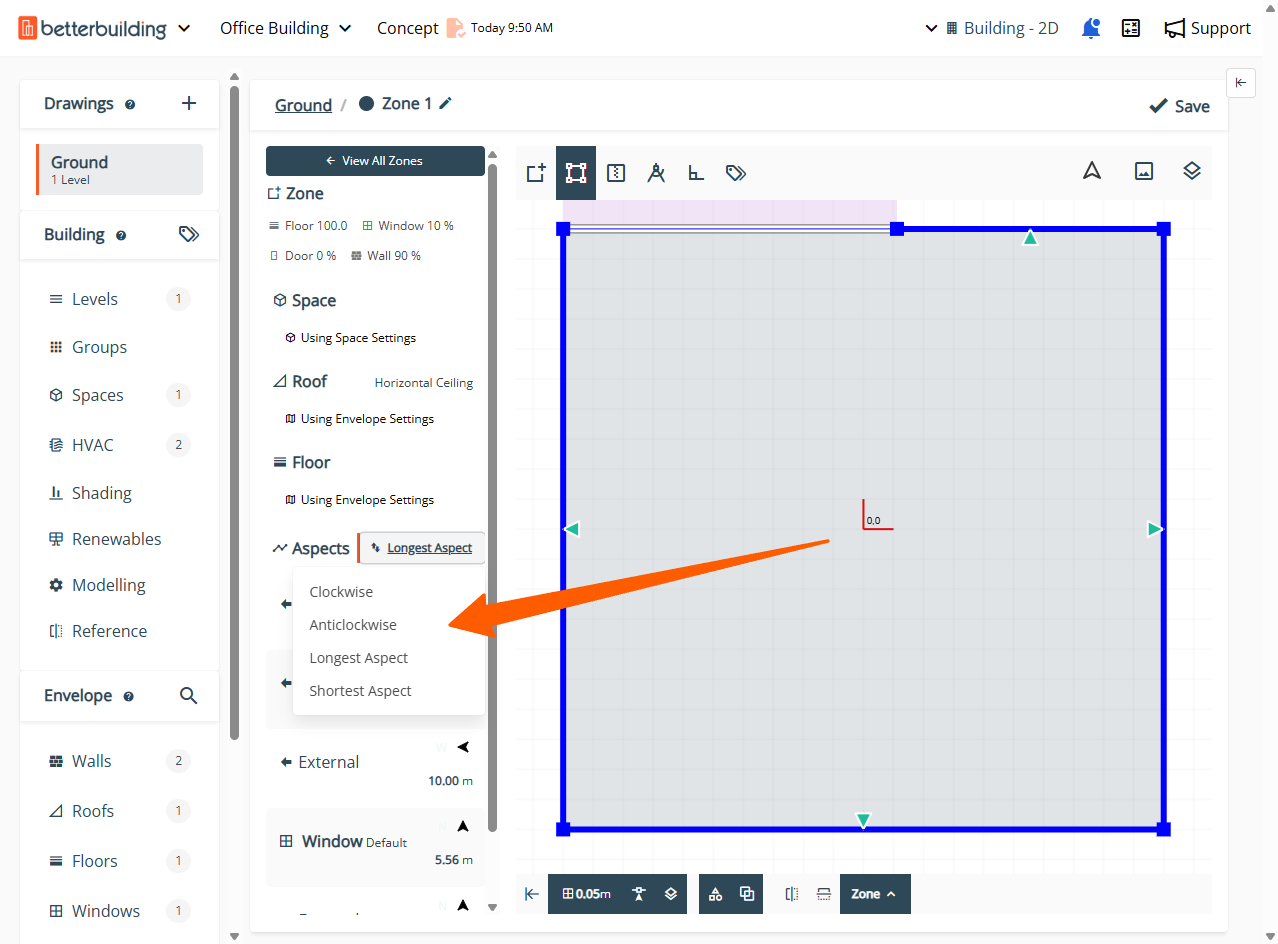The image size is (1278, 944).
Task: Choose Anticlockwise from the aspect menu
Action: tap(353, 625)
